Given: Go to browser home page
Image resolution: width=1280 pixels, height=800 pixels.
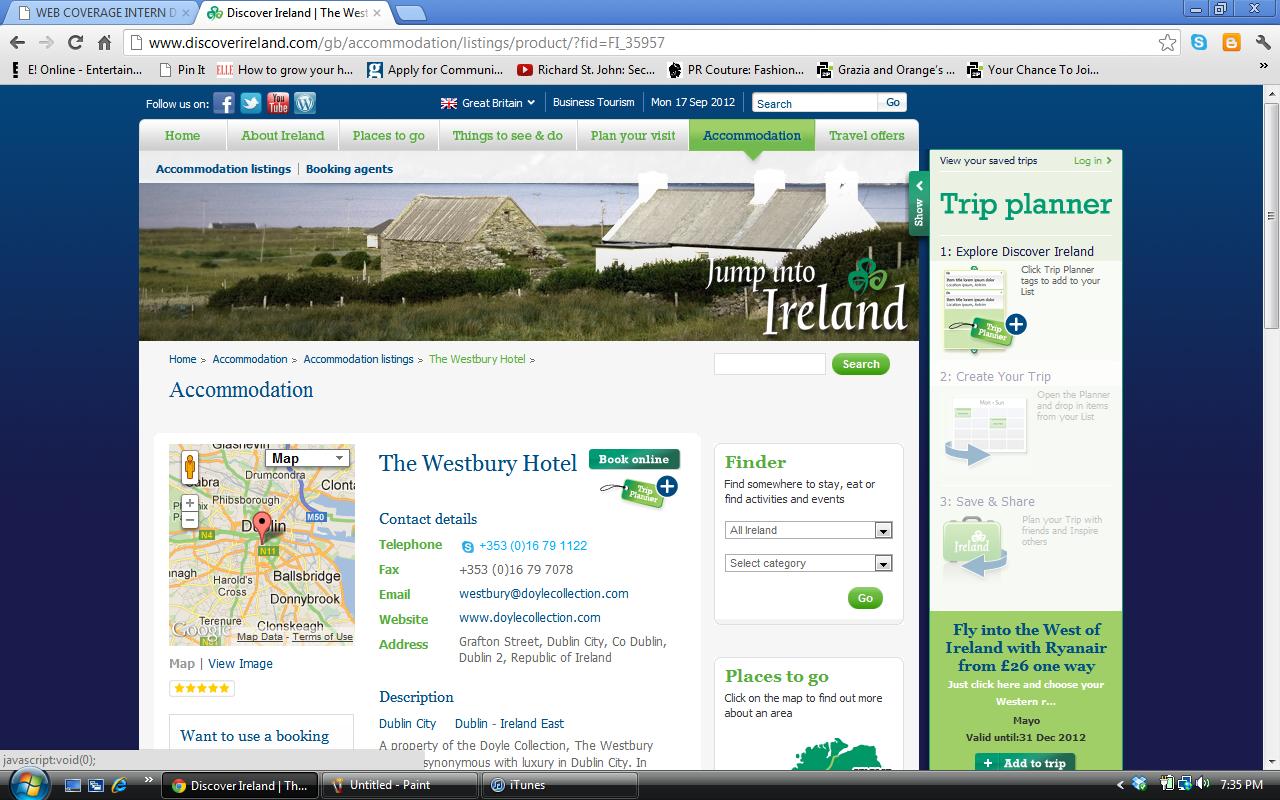Looking at the screenshot, I should (104, 42).
